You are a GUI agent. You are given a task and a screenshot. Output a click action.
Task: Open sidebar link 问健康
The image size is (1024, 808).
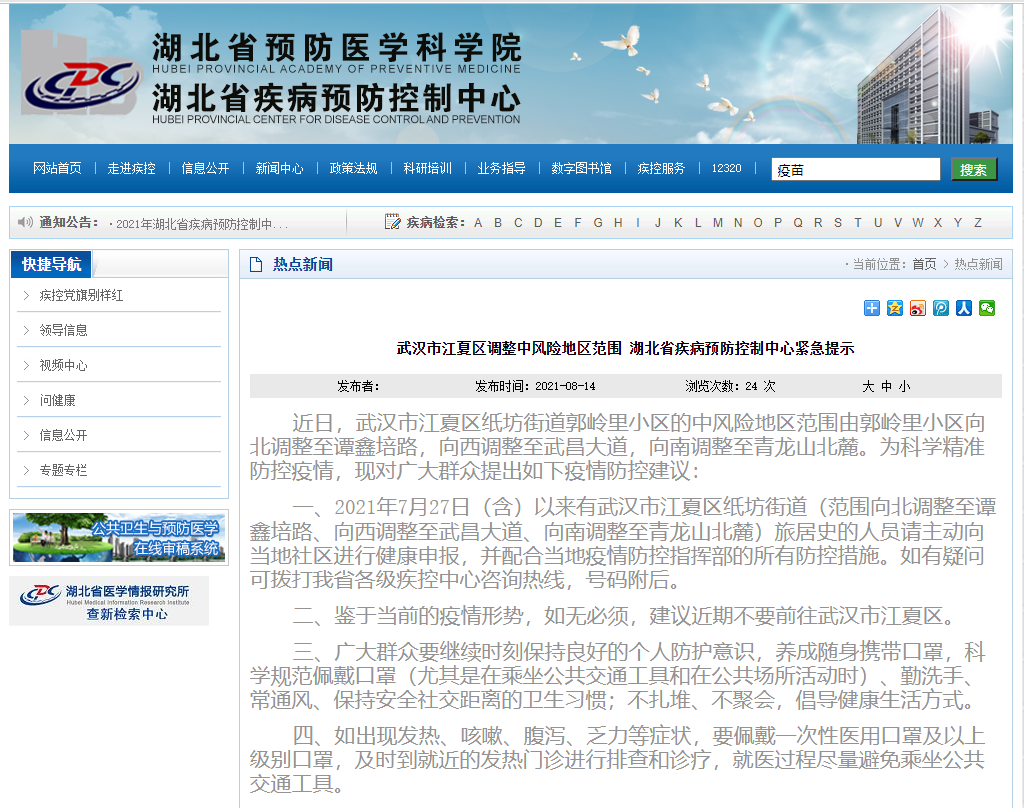point(57,400)
